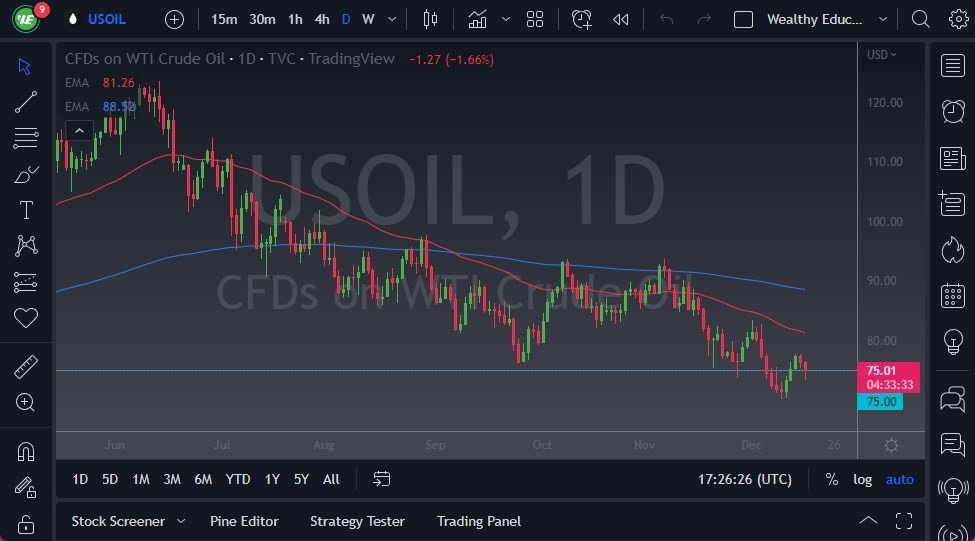Toggle auto scale mode
This screenshot has width=975, height=541.
(x=899, y=479)
